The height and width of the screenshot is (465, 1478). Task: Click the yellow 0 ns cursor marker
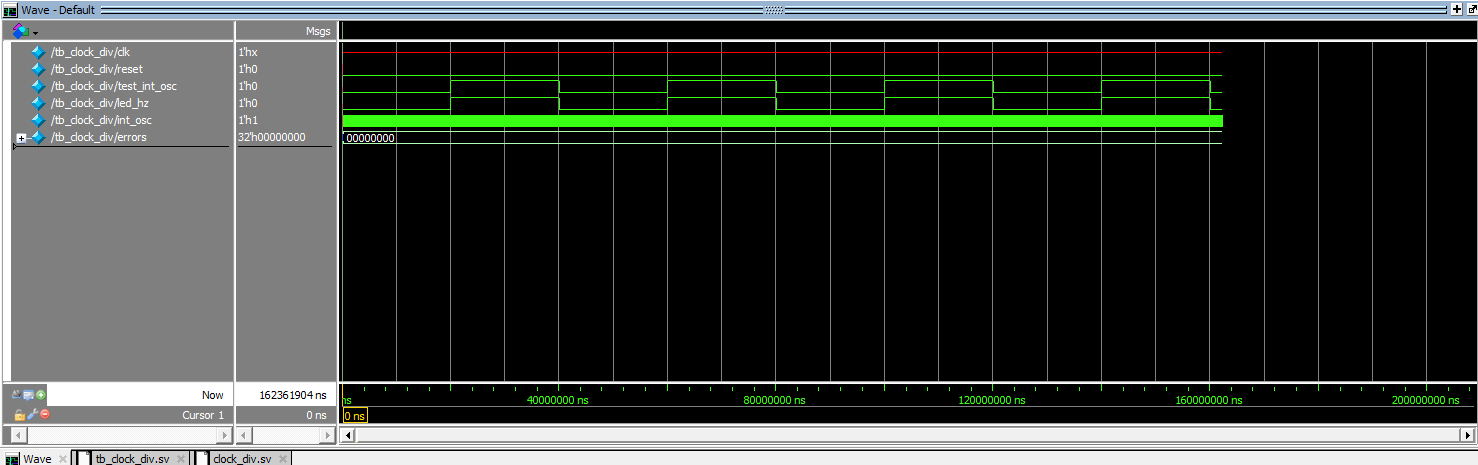354,415
